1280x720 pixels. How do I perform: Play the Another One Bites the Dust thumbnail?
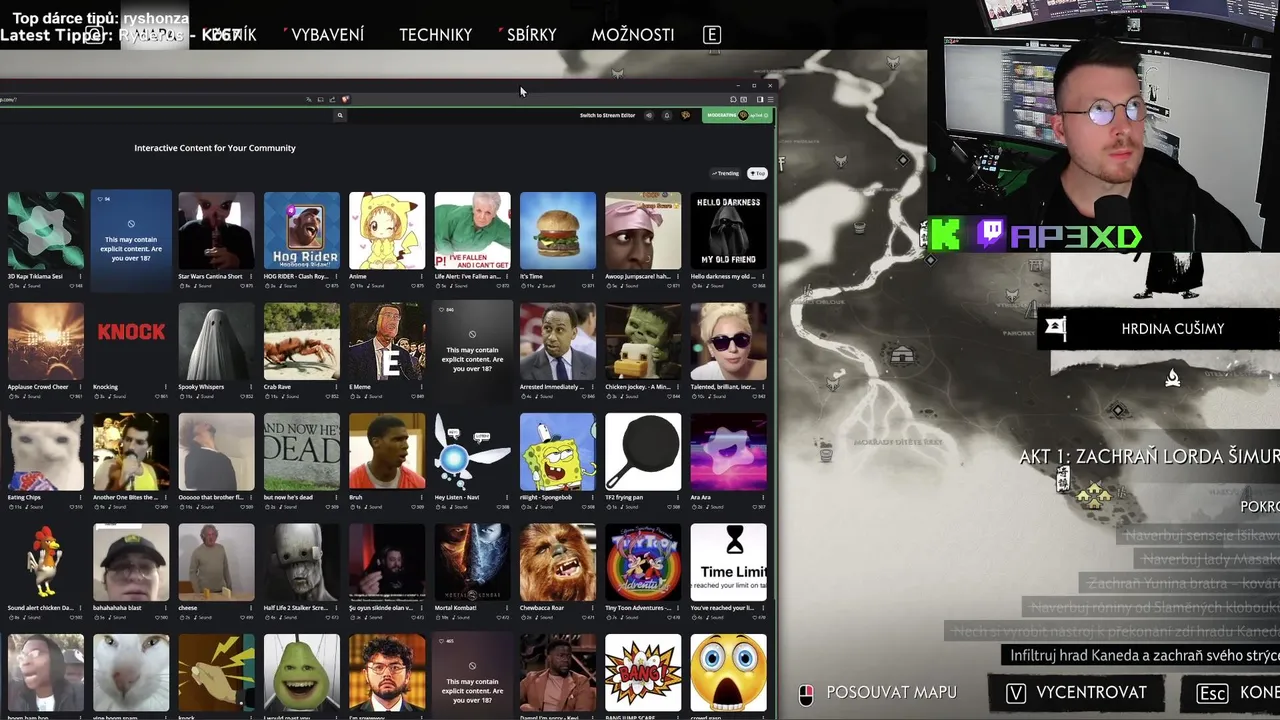click(x=131, y=451)
